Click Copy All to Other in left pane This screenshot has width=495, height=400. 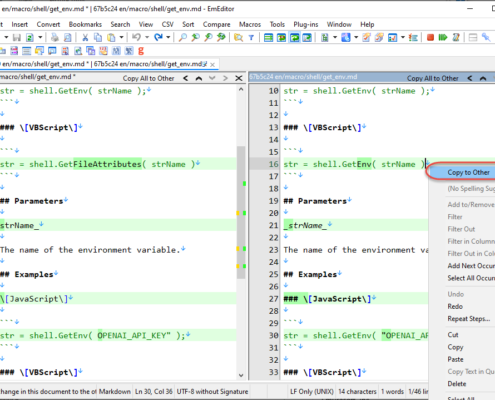tap(148, 78)
